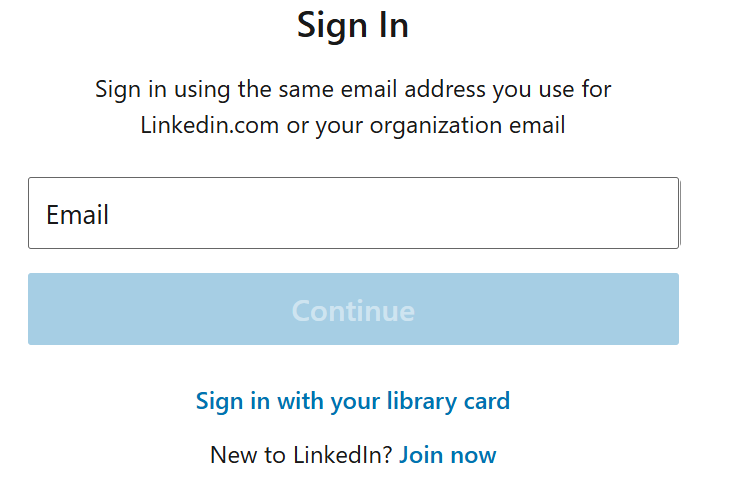Click the light blue Continue button
The image size is (736, 487).
tap(353, 310)
